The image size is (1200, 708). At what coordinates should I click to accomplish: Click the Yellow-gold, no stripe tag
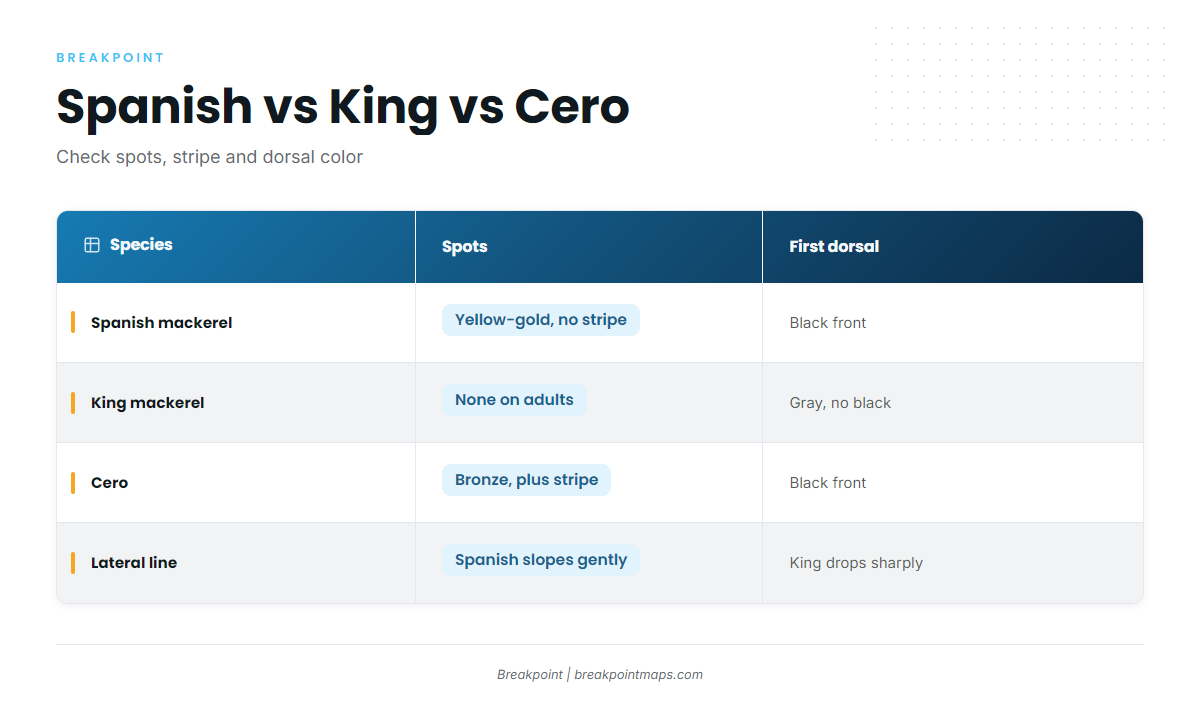(x=541, y=320)
